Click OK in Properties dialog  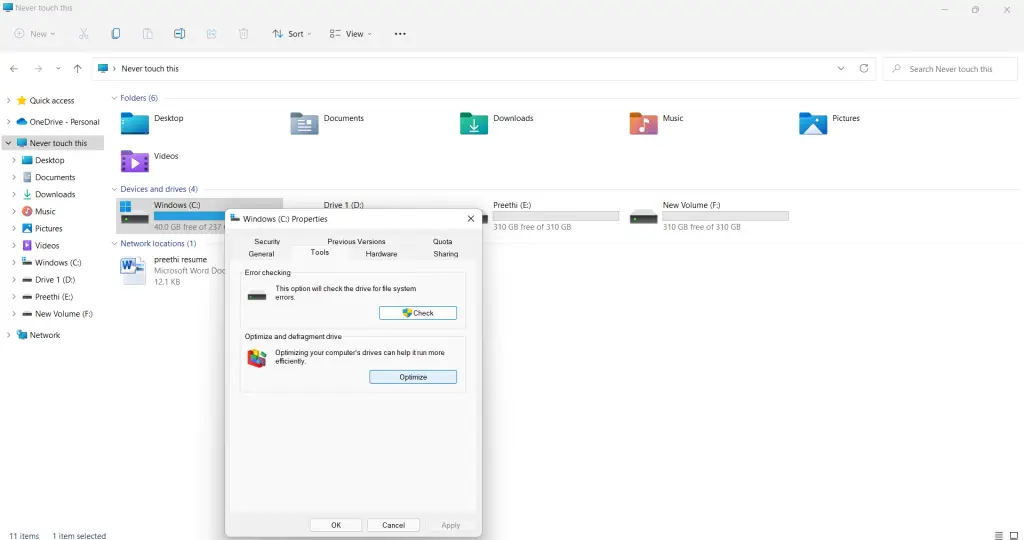tap(336, 525)
